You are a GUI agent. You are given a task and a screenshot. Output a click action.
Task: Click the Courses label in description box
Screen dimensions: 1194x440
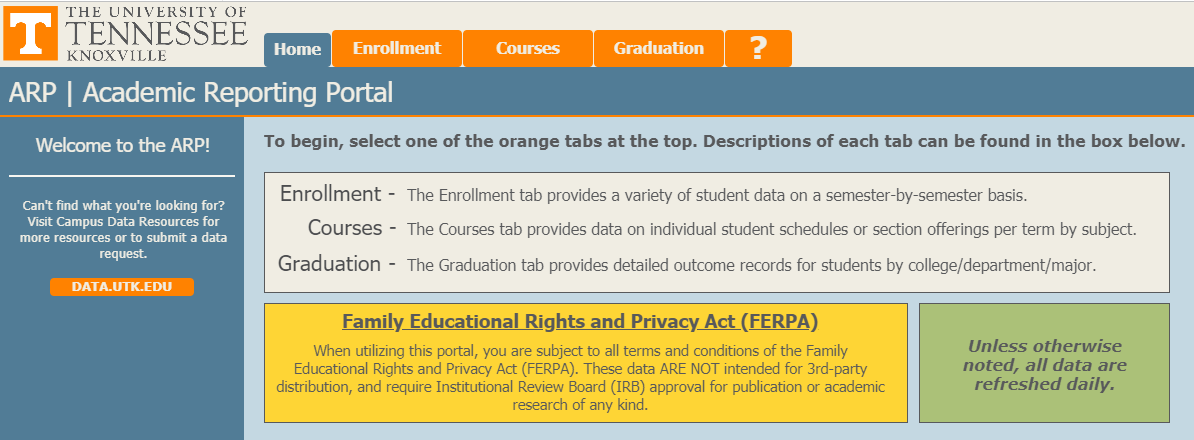tap(345, 228)
